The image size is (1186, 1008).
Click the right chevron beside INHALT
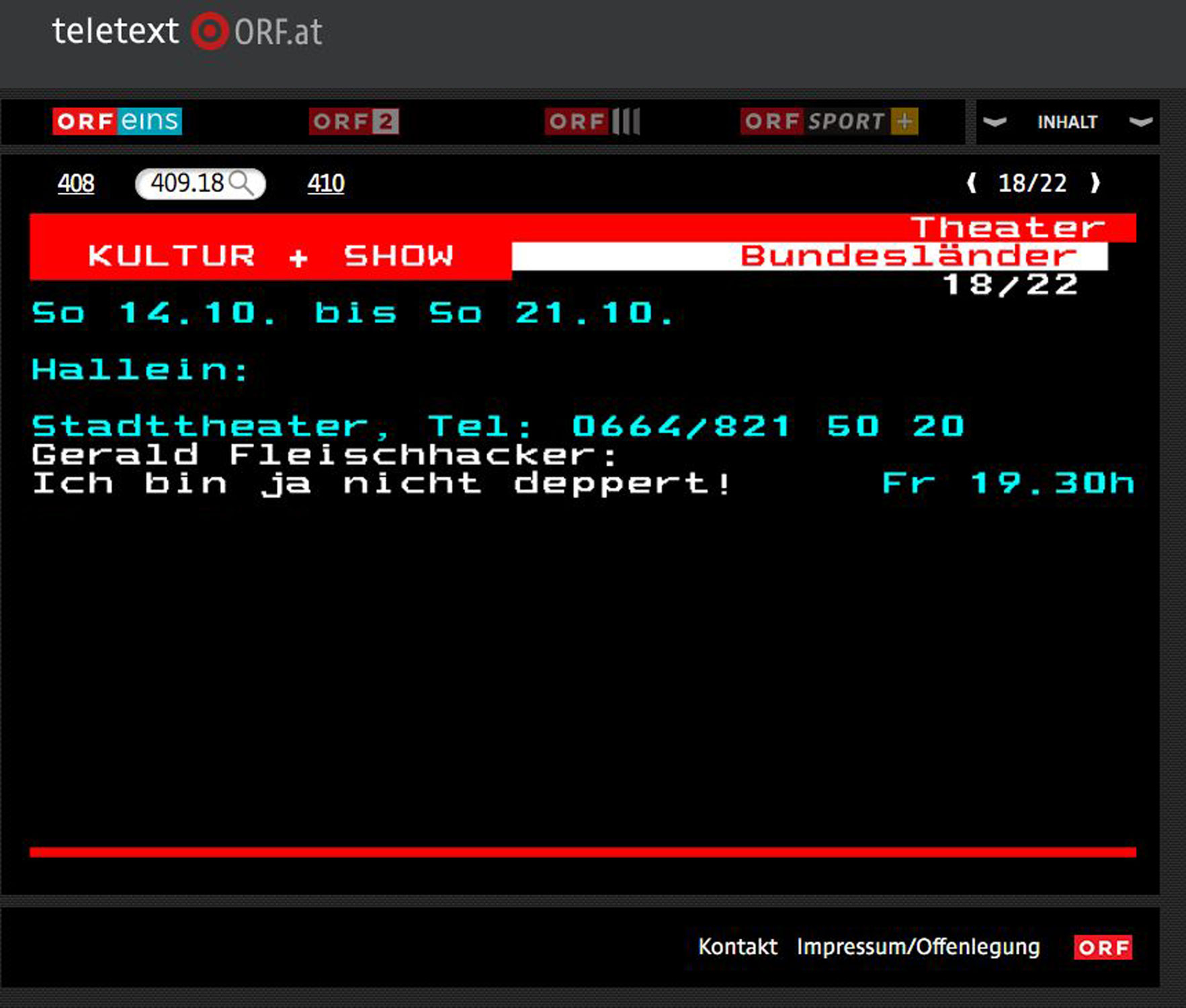[1141, 122]
